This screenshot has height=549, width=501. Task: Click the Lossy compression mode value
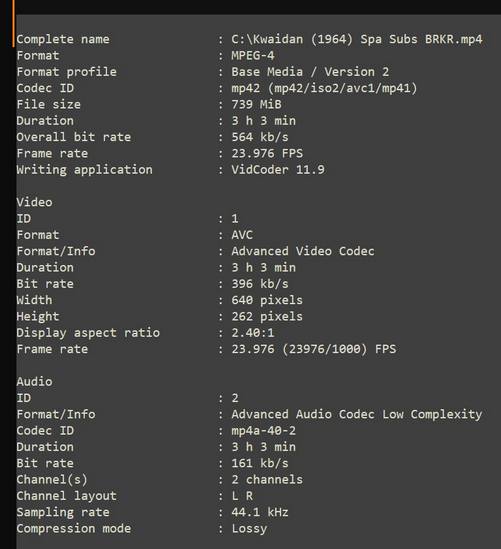(249, 528)
